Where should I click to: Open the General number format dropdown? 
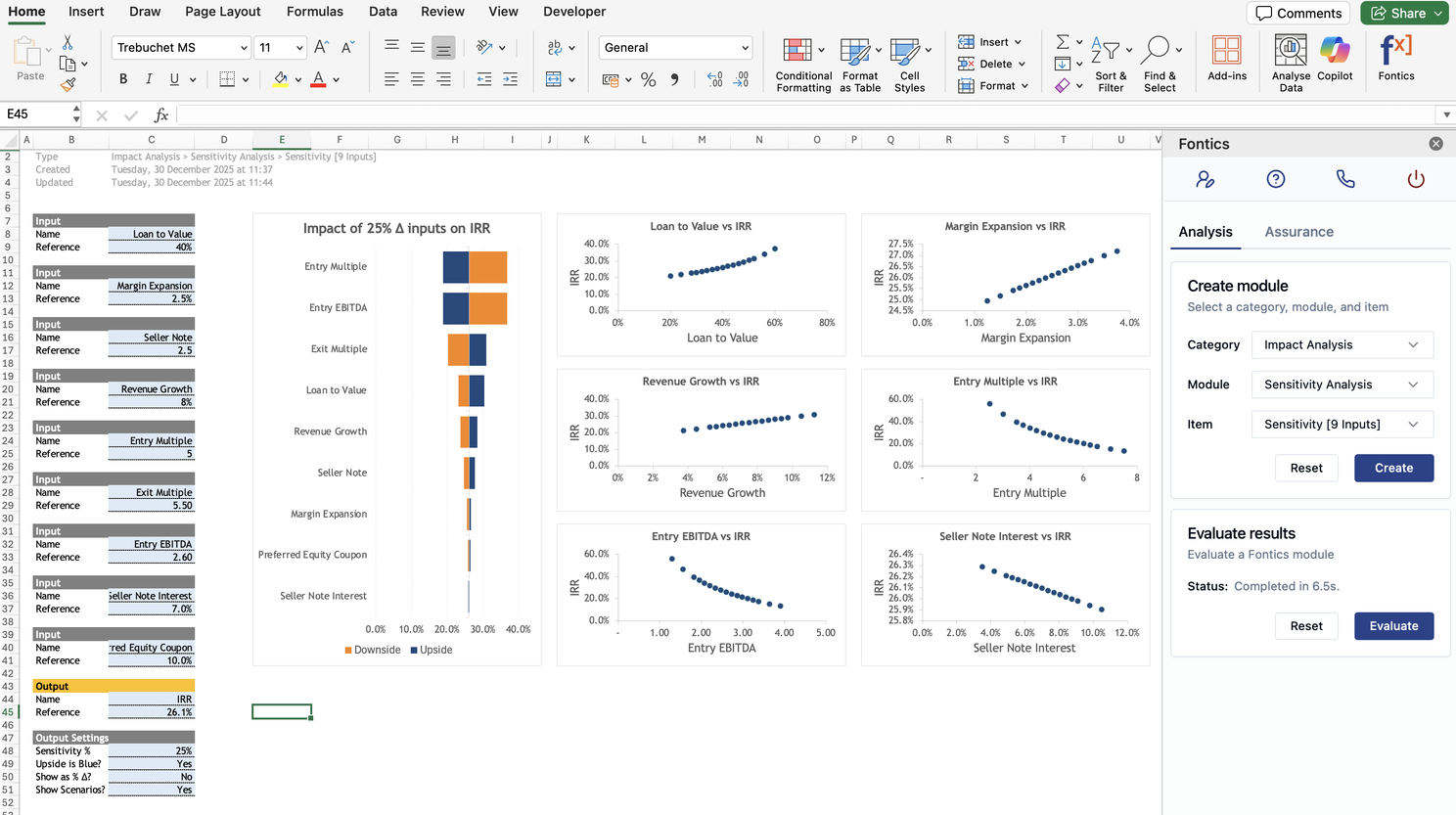coord(675,47)
